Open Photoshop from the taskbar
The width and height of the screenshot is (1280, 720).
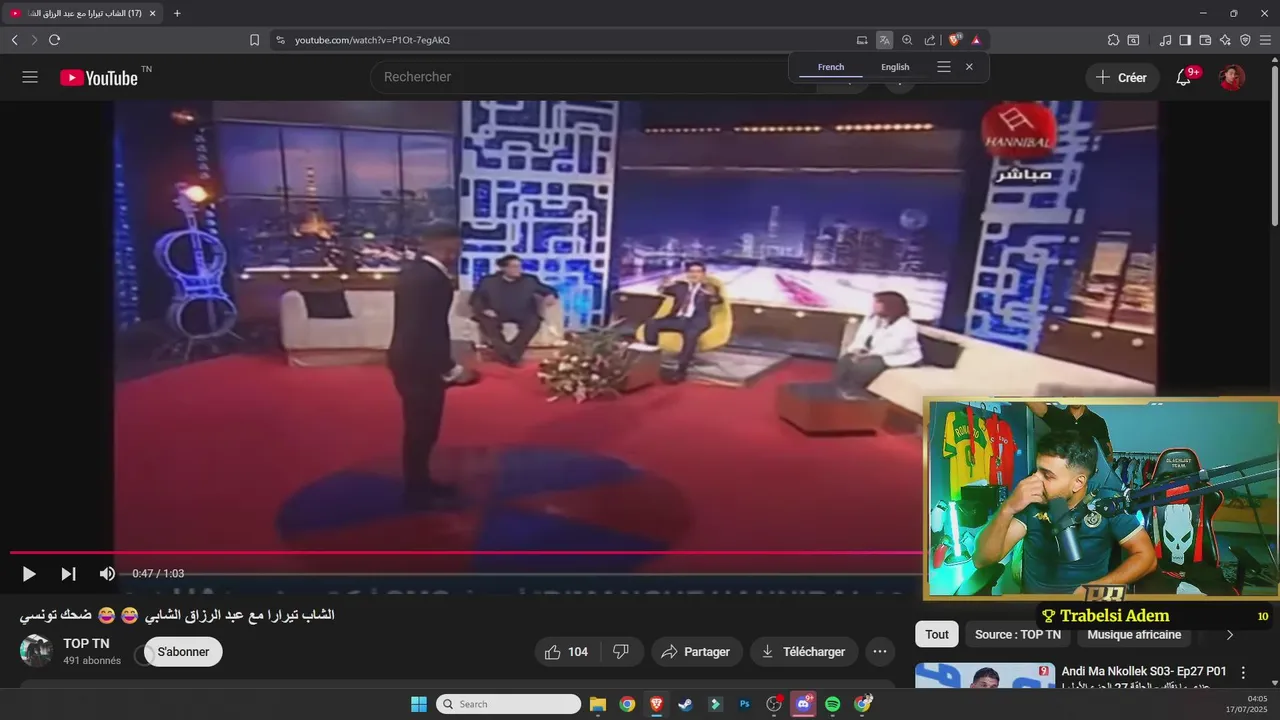(x=745, y=704)
